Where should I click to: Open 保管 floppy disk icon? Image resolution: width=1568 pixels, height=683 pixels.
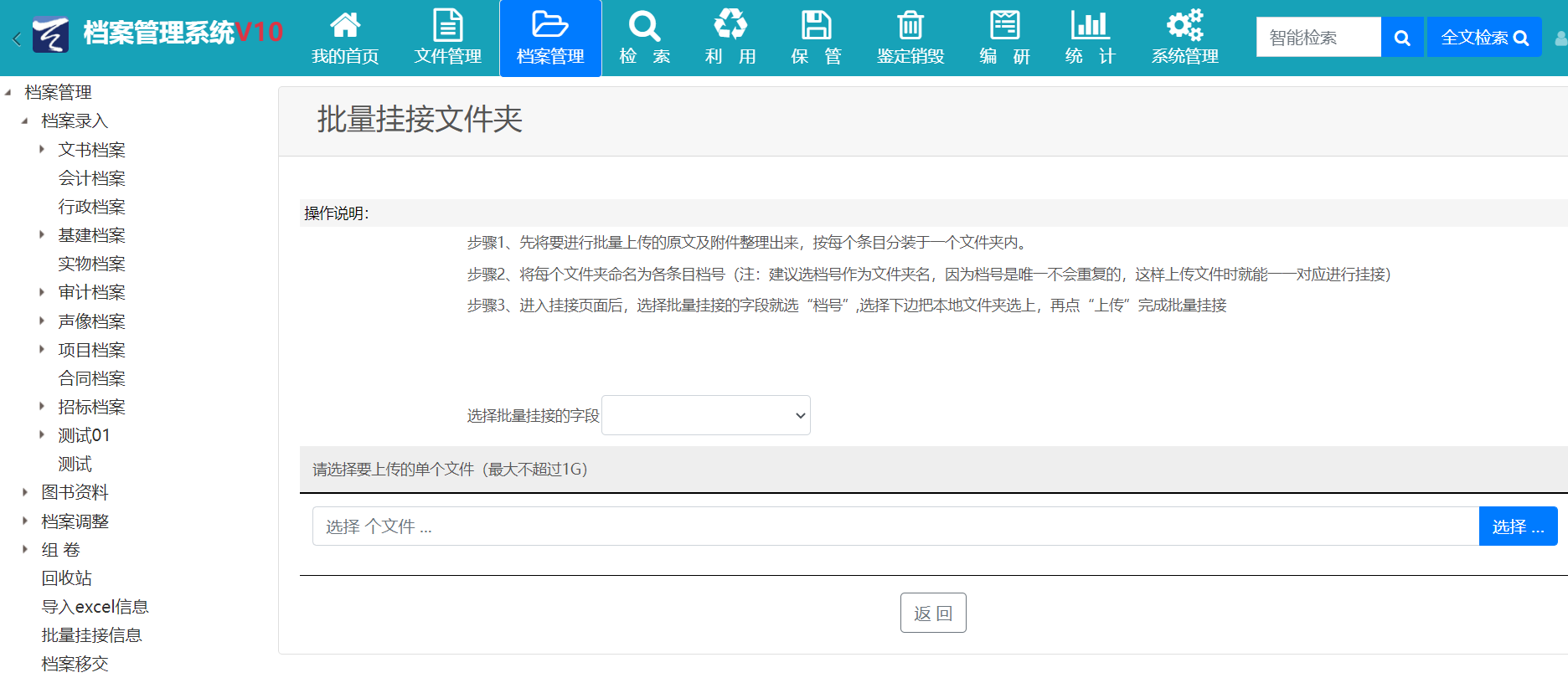[816, 25]
